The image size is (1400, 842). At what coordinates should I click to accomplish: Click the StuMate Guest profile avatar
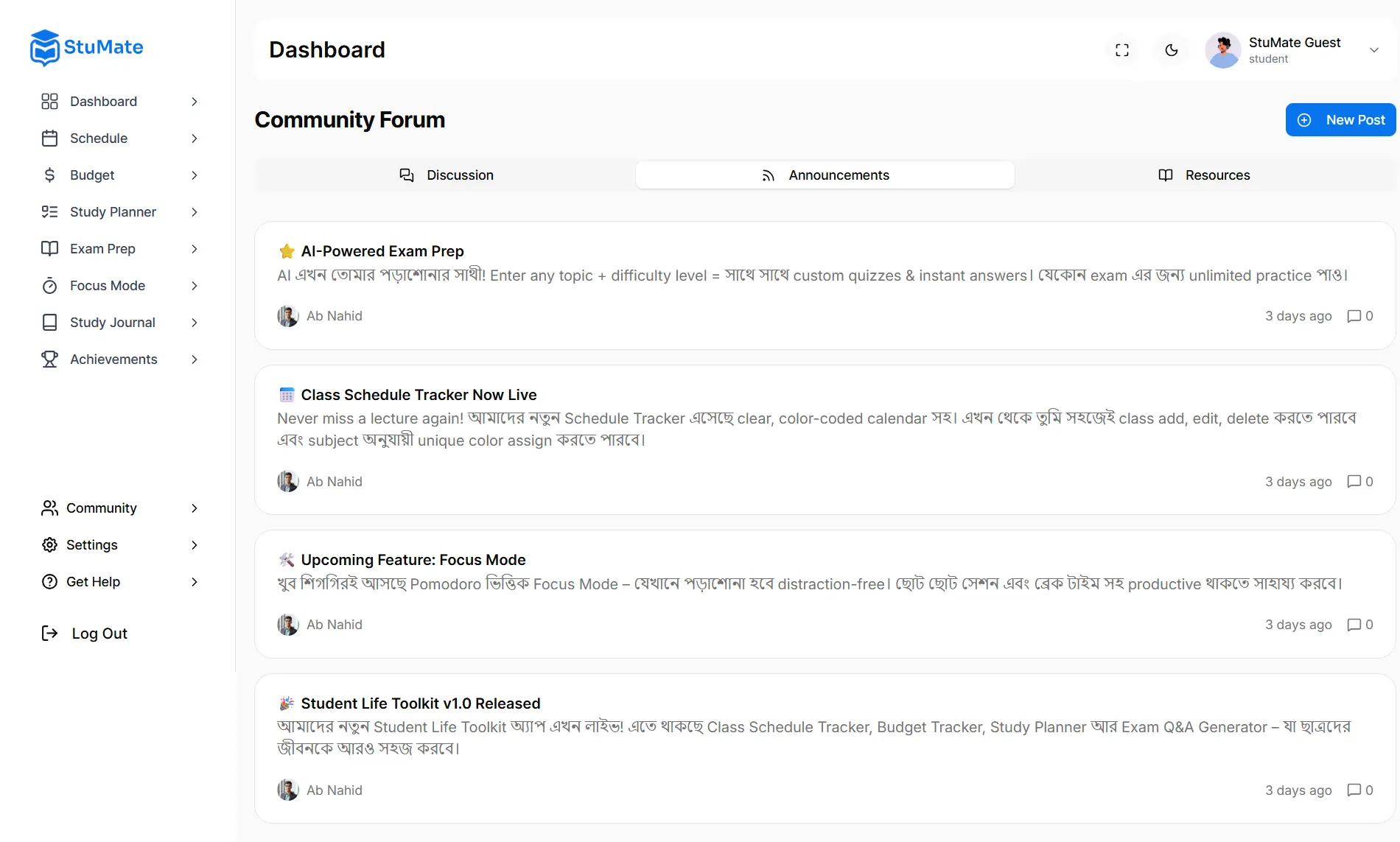pyautogui.click(x=1223, y=50)
